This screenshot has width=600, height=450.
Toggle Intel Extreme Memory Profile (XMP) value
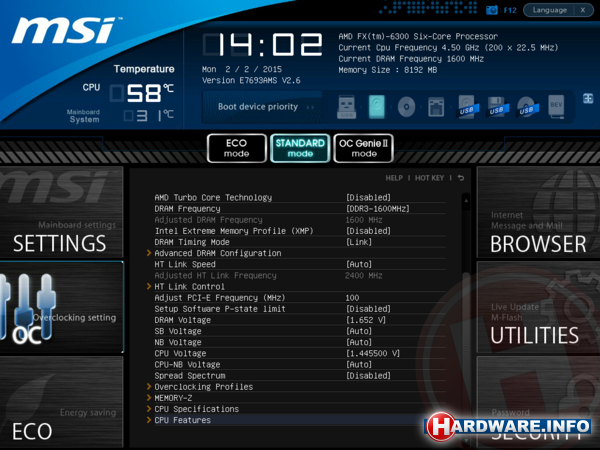367,231
